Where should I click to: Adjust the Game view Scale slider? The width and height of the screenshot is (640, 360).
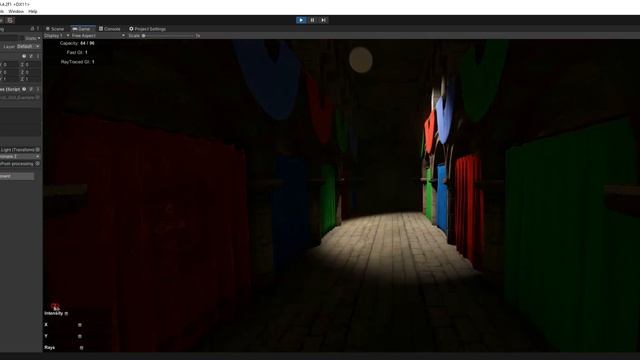[168, 36]
